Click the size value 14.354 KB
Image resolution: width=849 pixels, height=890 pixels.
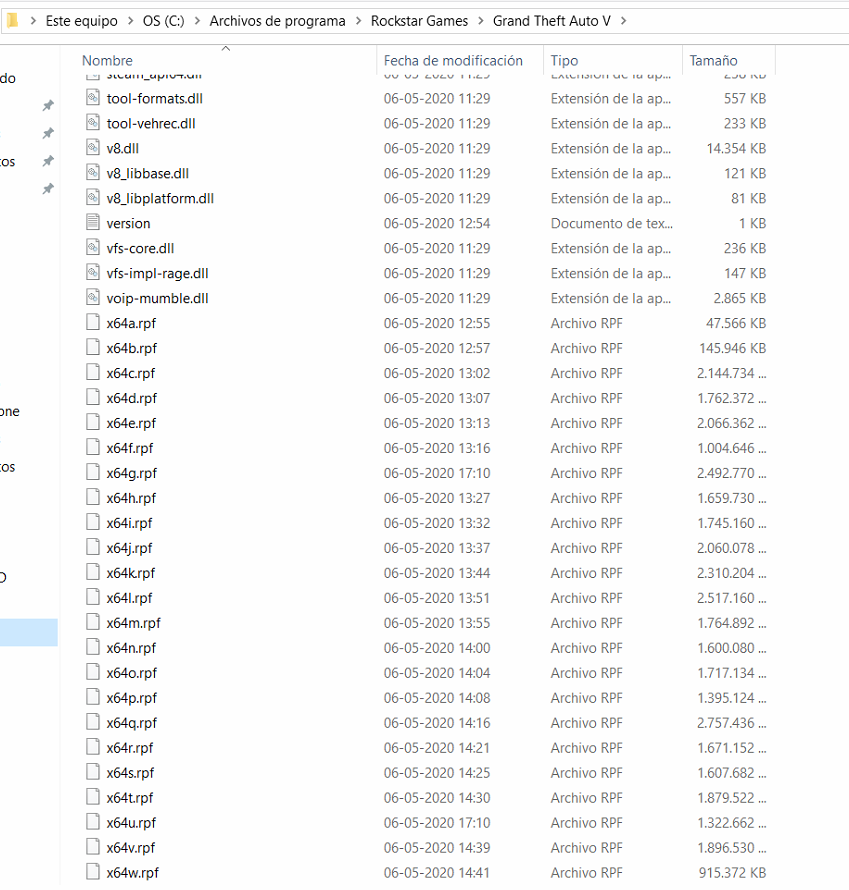pos(736,149)
